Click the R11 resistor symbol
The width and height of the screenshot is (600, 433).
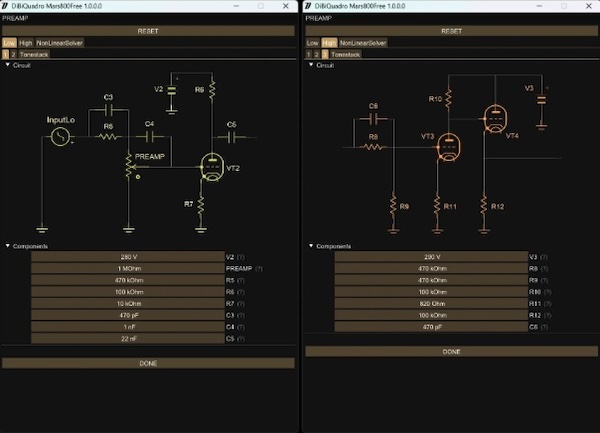click(437, 207)
